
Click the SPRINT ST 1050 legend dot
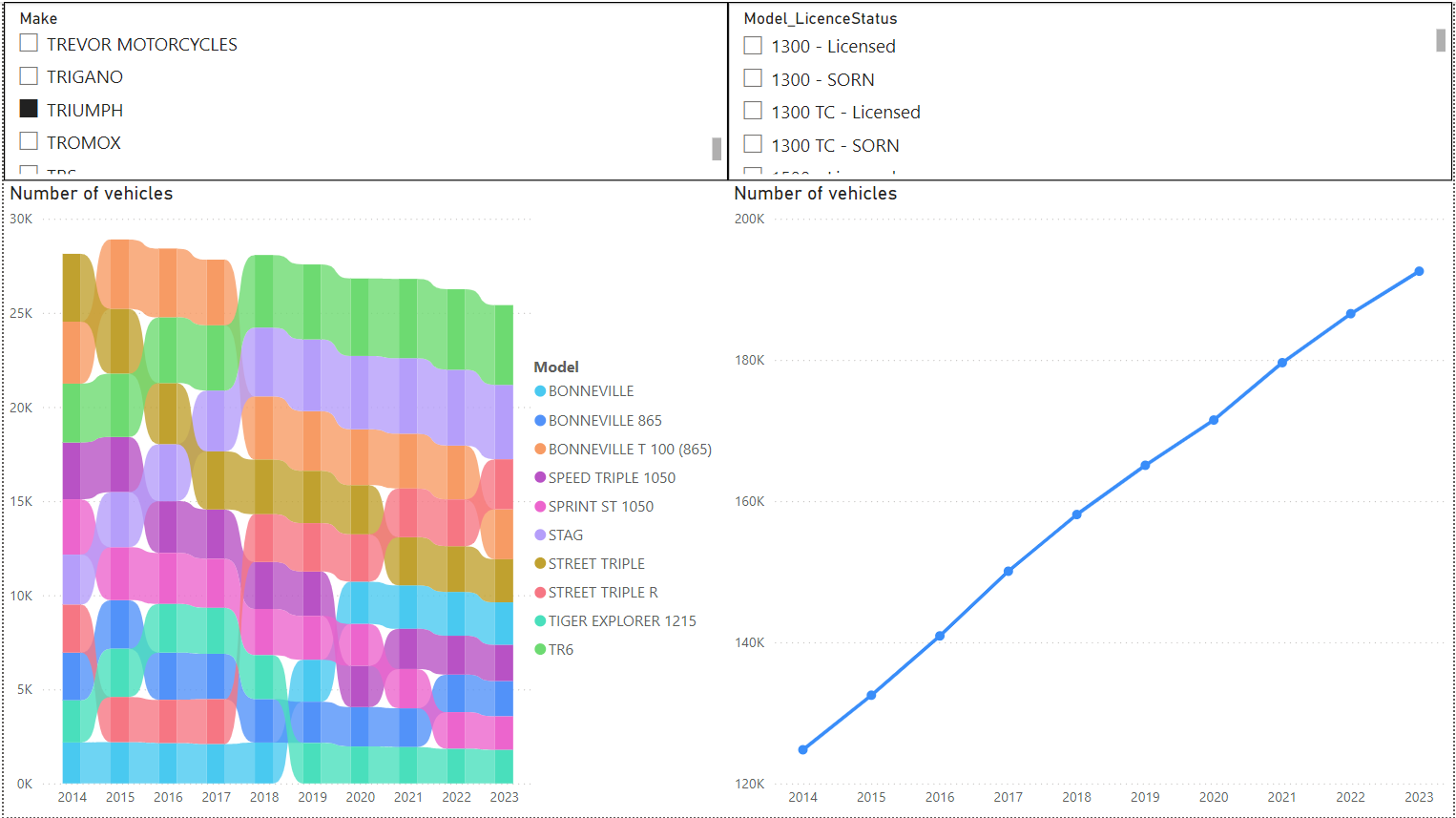pos(540,506)
